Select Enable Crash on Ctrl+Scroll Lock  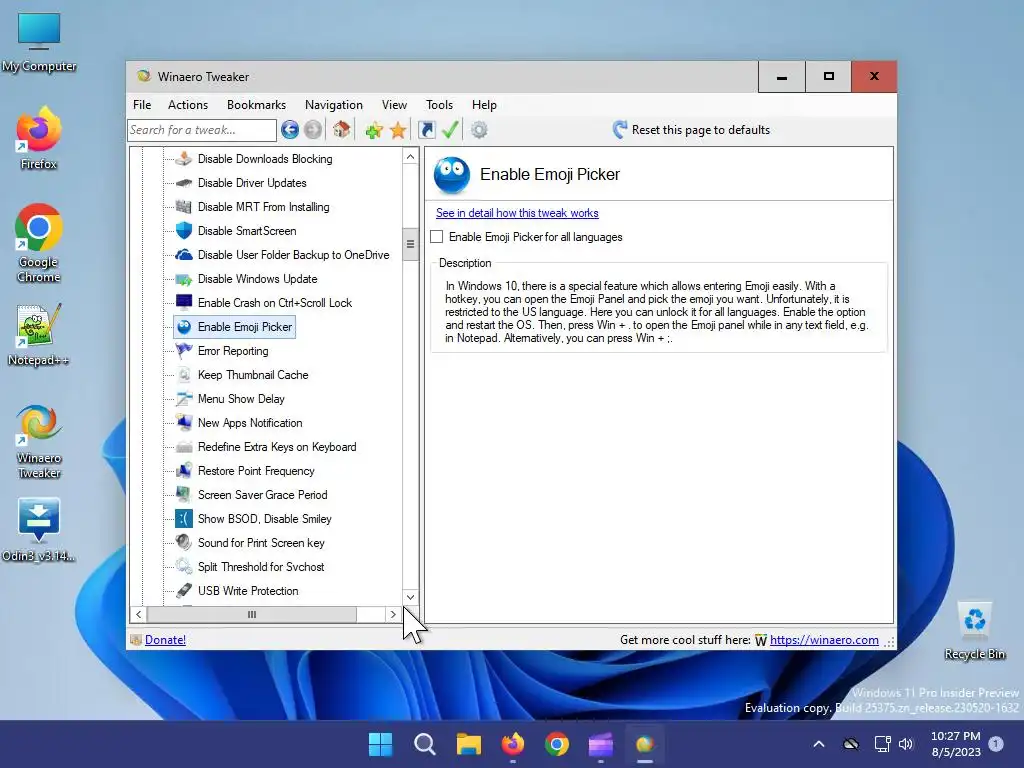tap(274, 303)
